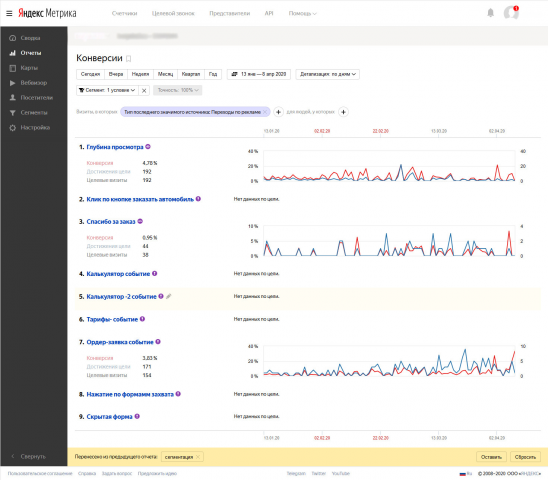
Task: Open the hamburger menu beside Яндекс Метрика
Action: pyautogui.click(x=9, y=13)
